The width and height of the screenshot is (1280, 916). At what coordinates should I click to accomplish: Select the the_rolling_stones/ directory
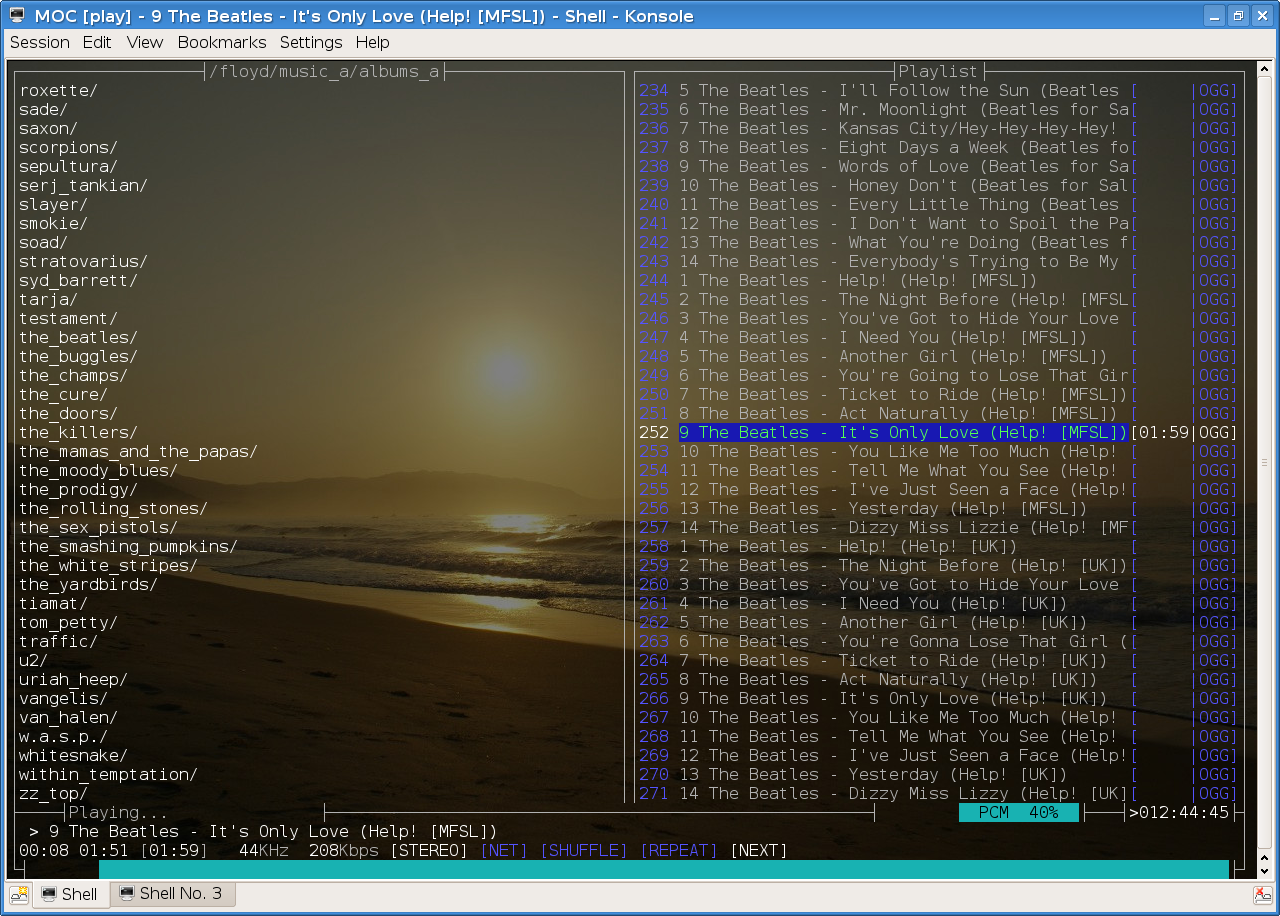click(x=113, y=508)
